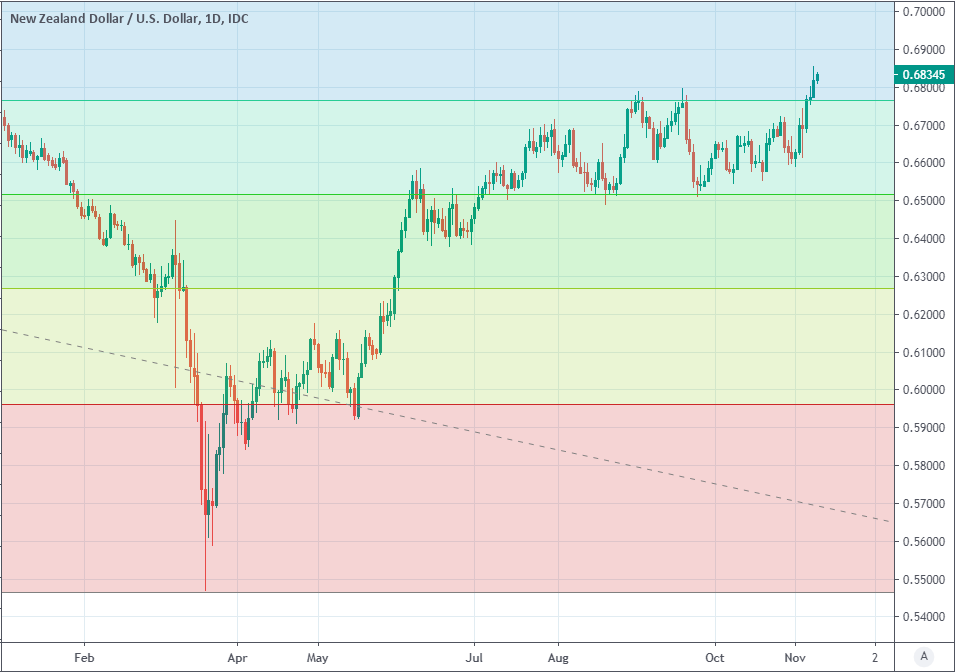Select the red horizontal level line
The height and width of the screenshot is (672, 955).
point(600,405)
